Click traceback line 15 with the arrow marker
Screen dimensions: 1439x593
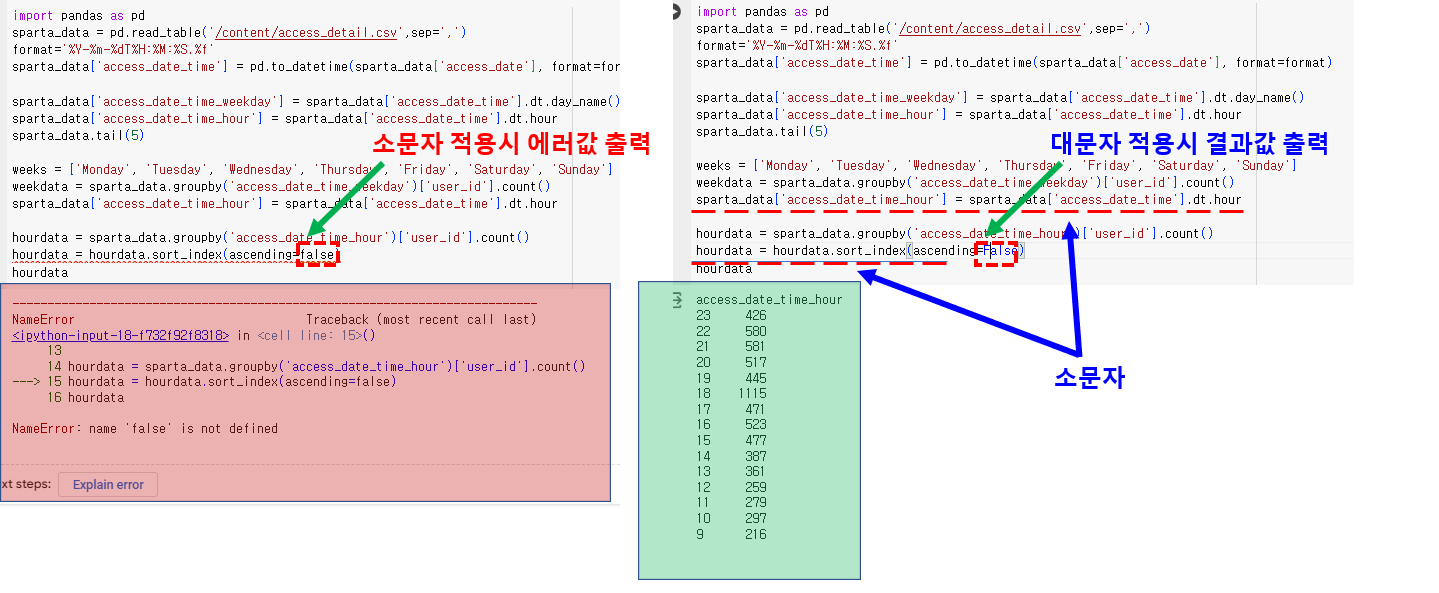click(204, 382)
